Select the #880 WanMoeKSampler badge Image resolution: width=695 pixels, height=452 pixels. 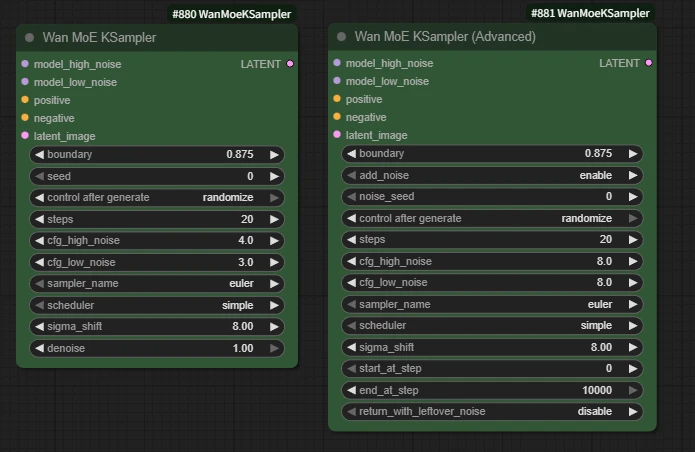pos(232,14)
